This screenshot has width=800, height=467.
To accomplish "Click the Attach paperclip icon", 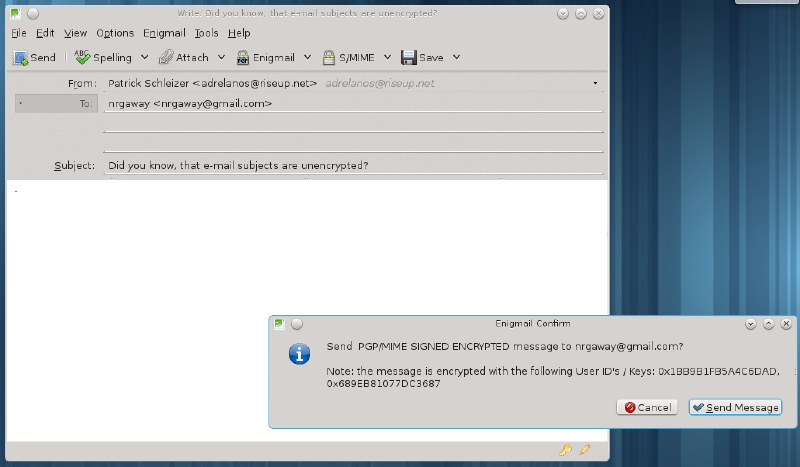I will tap(166, 58).
